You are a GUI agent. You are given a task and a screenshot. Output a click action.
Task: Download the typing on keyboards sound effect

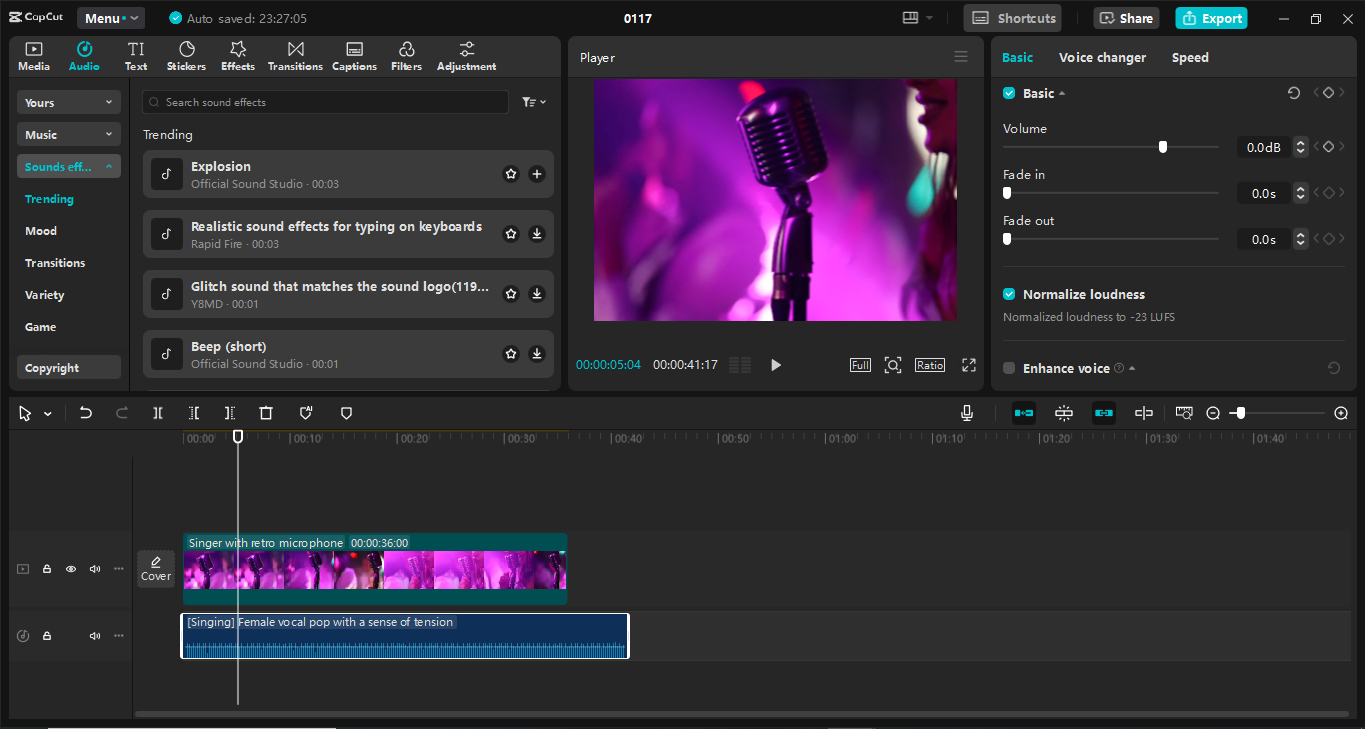(537, 234)
